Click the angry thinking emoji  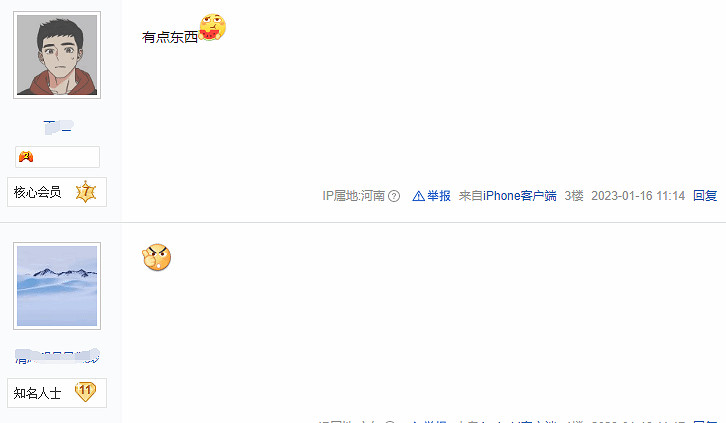(156, 257)
